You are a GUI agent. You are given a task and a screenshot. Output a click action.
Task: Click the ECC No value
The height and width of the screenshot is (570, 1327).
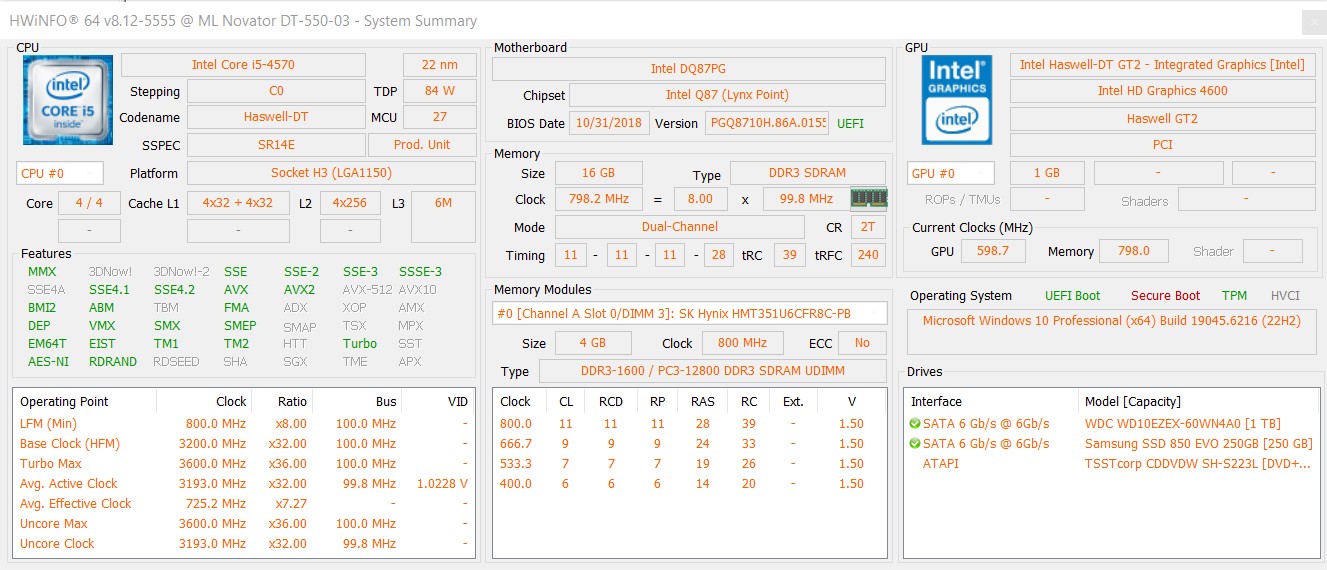[862, 343]
